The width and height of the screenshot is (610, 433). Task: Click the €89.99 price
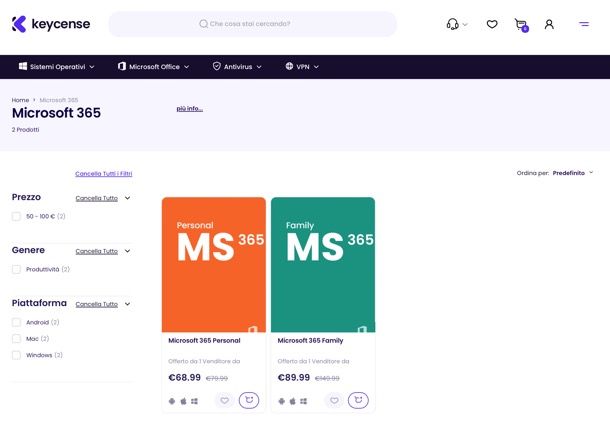click(294, 377)
